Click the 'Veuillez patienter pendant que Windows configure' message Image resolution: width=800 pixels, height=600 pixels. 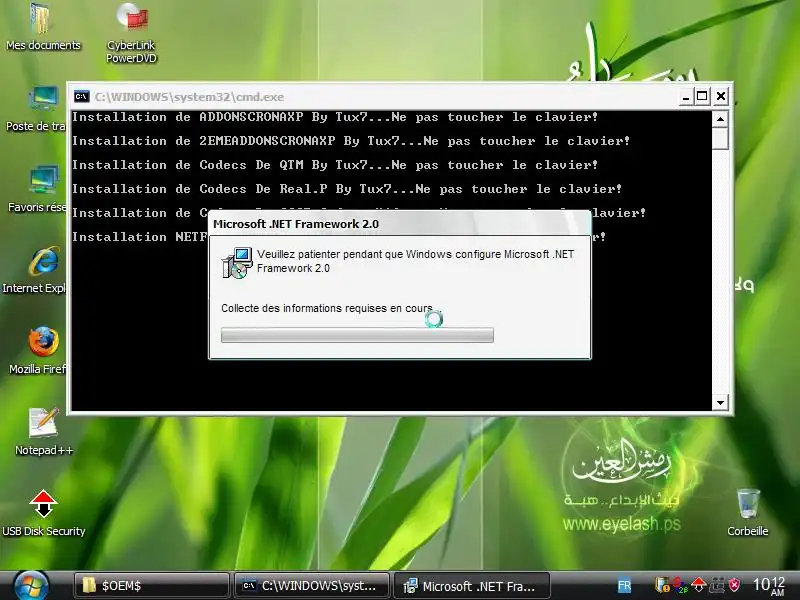click(415, 261)
